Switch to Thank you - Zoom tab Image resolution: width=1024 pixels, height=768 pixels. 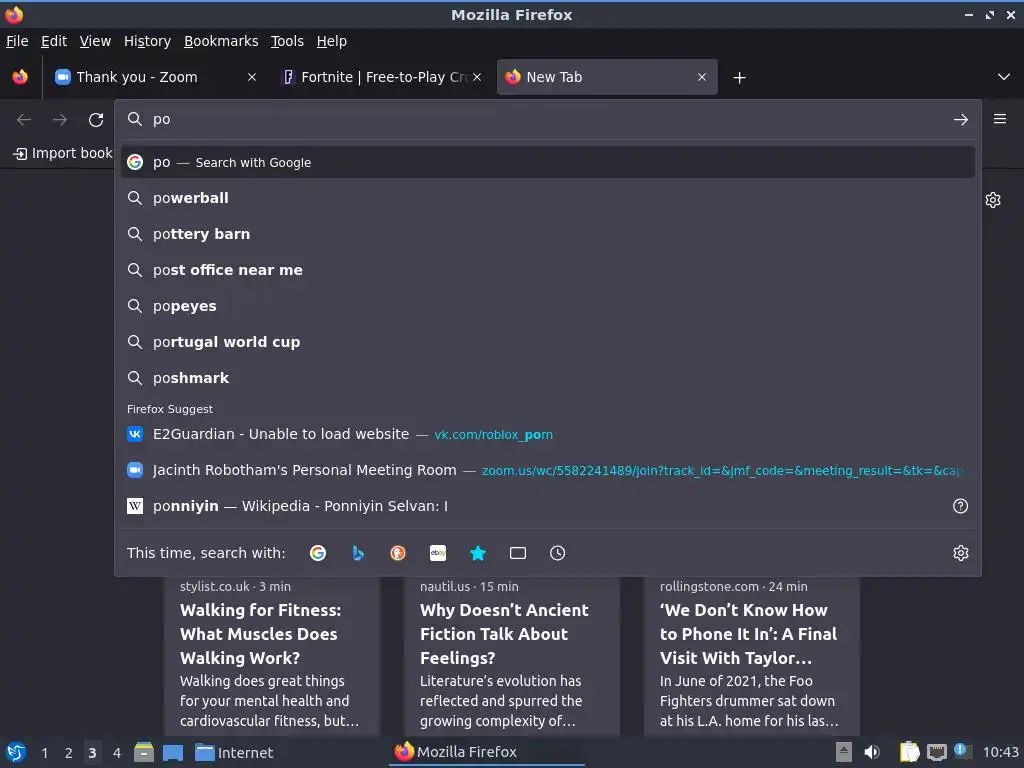[155, 77]
